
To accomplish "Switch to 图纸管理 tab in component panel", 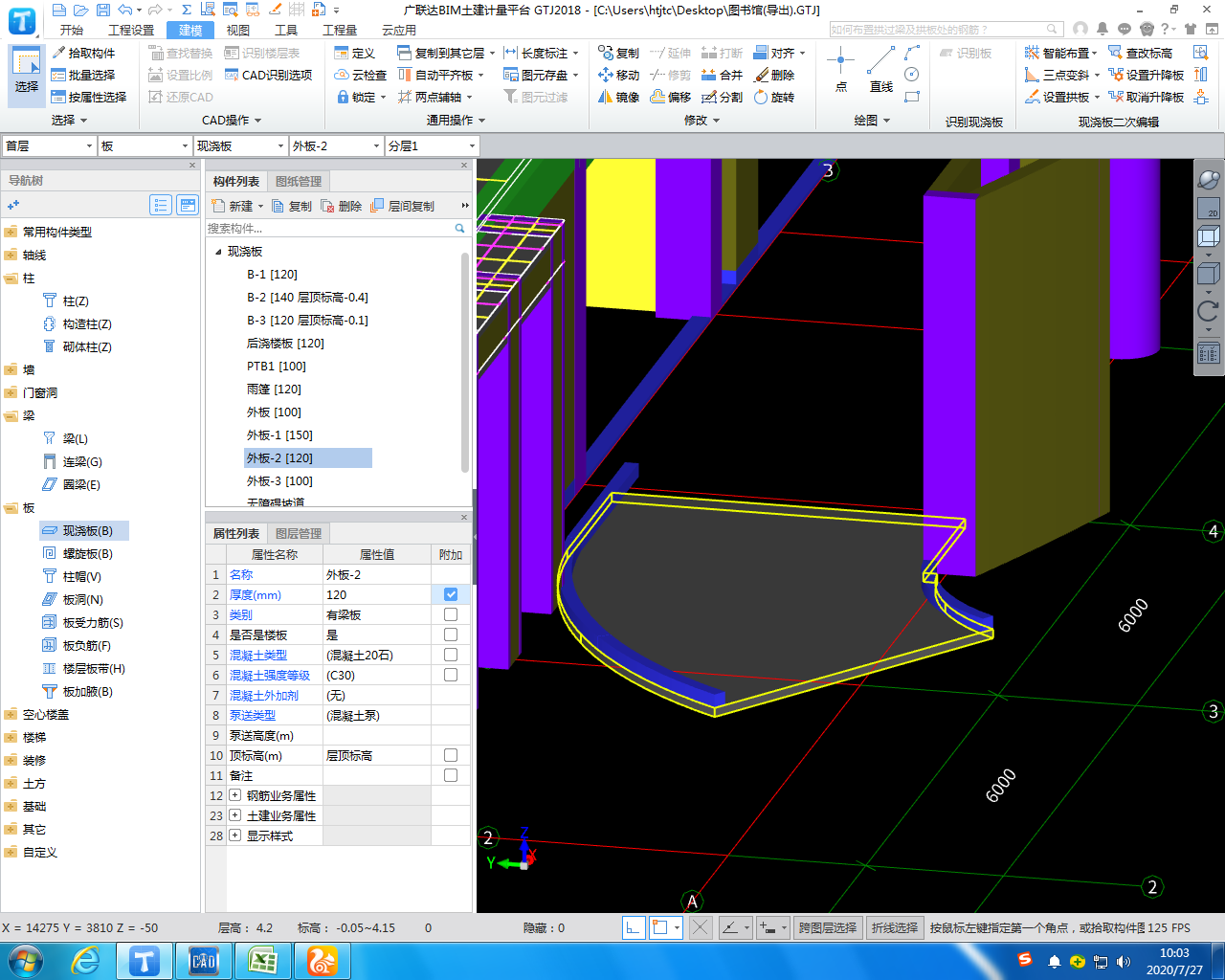I will coord(299,181).
